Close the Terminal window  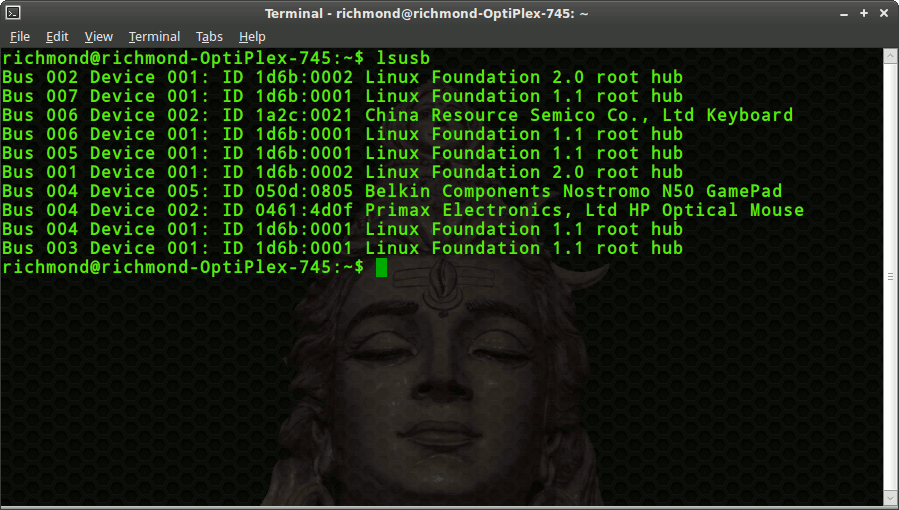tap(883, 13)
